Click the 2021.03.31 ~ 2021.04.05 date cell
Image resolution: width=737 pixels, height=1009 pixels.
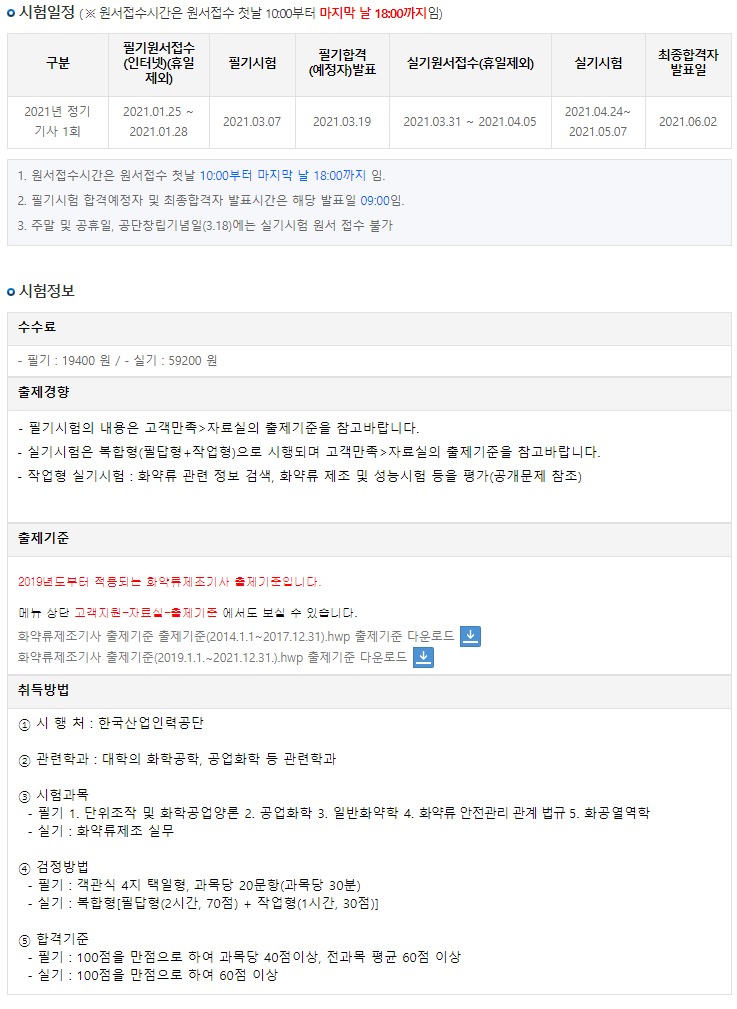pos(470,122)
